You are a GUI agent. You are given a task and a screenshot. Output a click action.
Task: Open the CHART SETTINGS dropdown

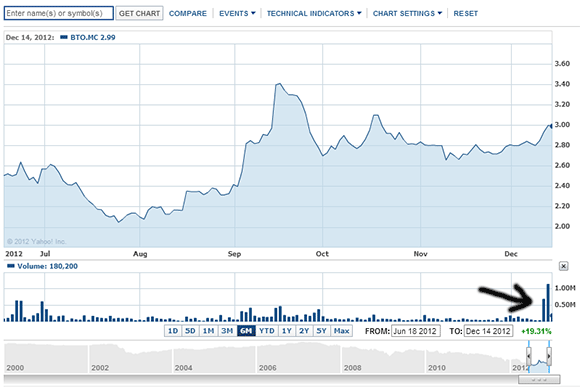click(407, 13)
